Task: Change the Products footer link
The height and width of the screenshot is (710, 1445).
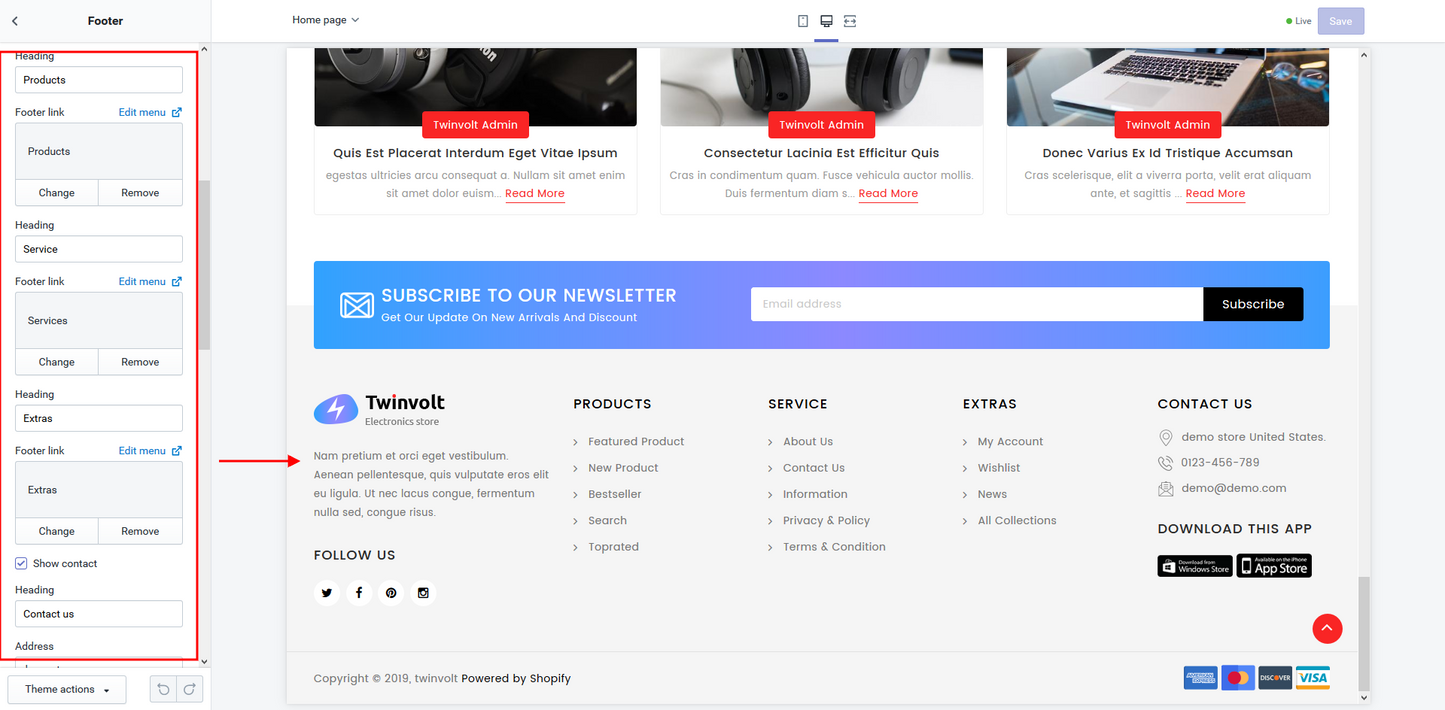Action: 56,192
